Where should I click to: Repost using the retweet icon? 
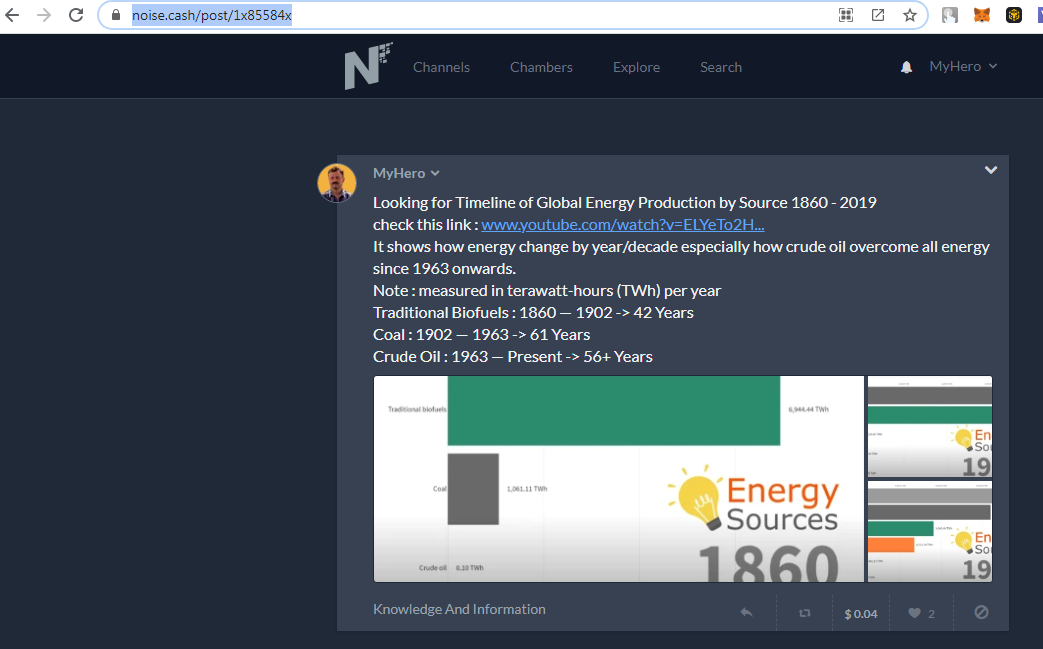point(804,613)
